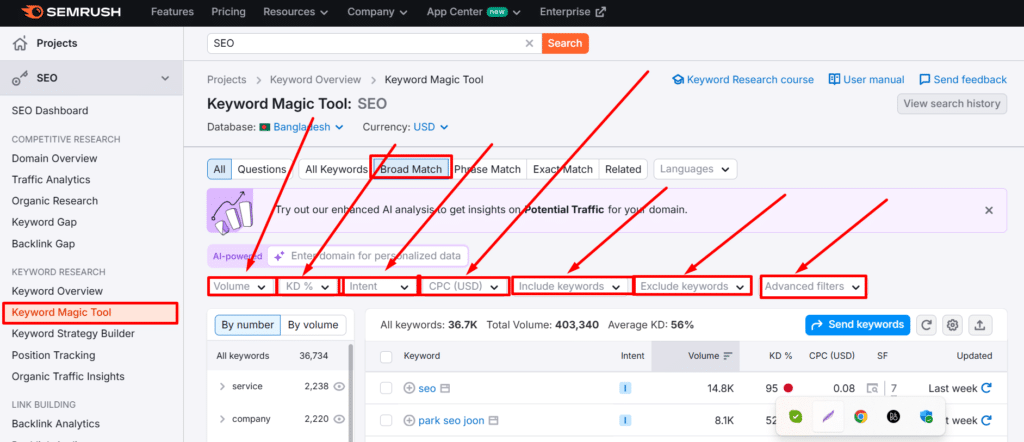Viewport: 1024px width, 442px height.
Task: Open the KD % filter dropdown
Action: pyautogui.click(x=307, y=287)
